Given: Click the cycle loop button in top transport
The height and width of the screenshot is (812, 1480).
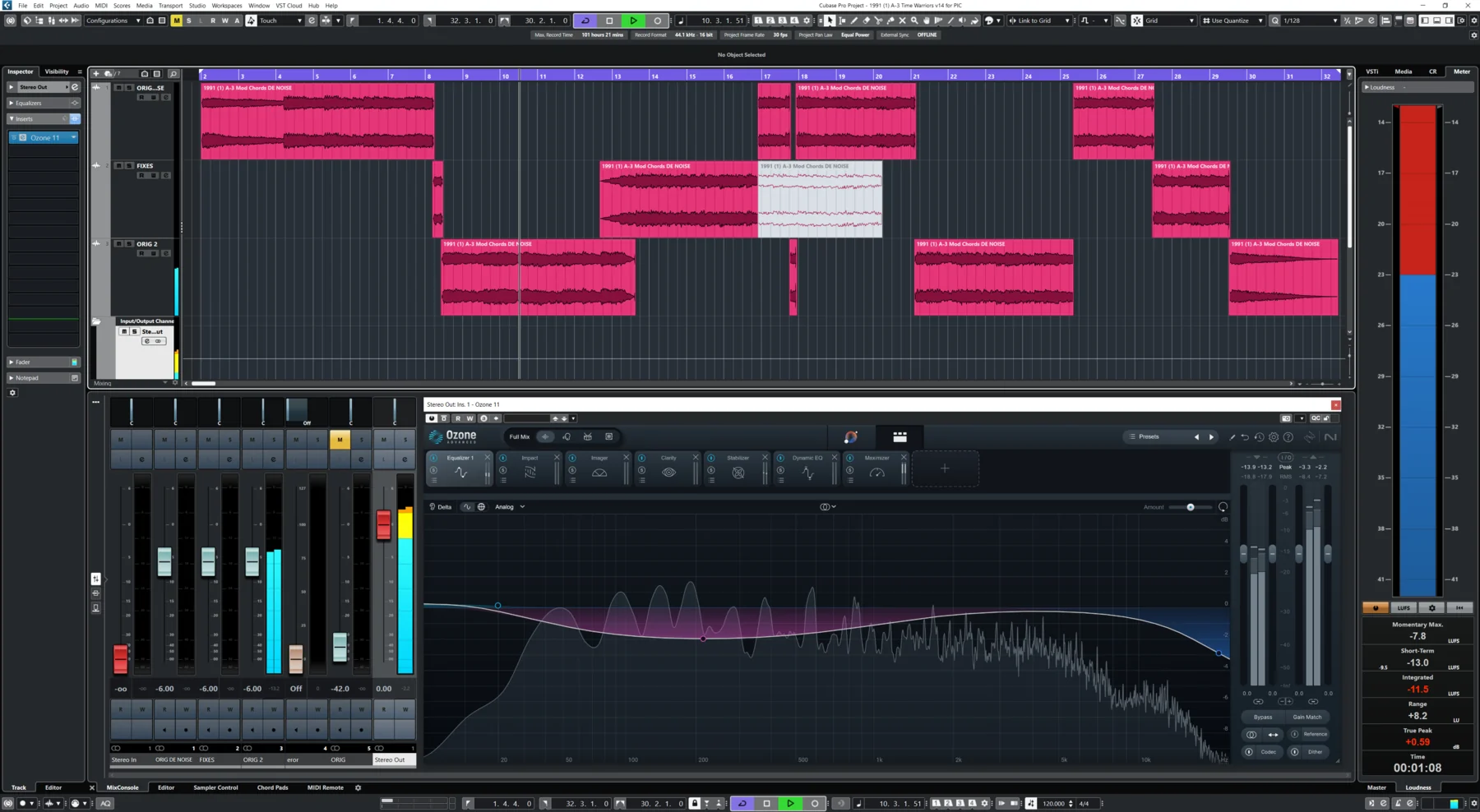Looking at the screenshot, I should pyautogui.click(x=585, y=21).
